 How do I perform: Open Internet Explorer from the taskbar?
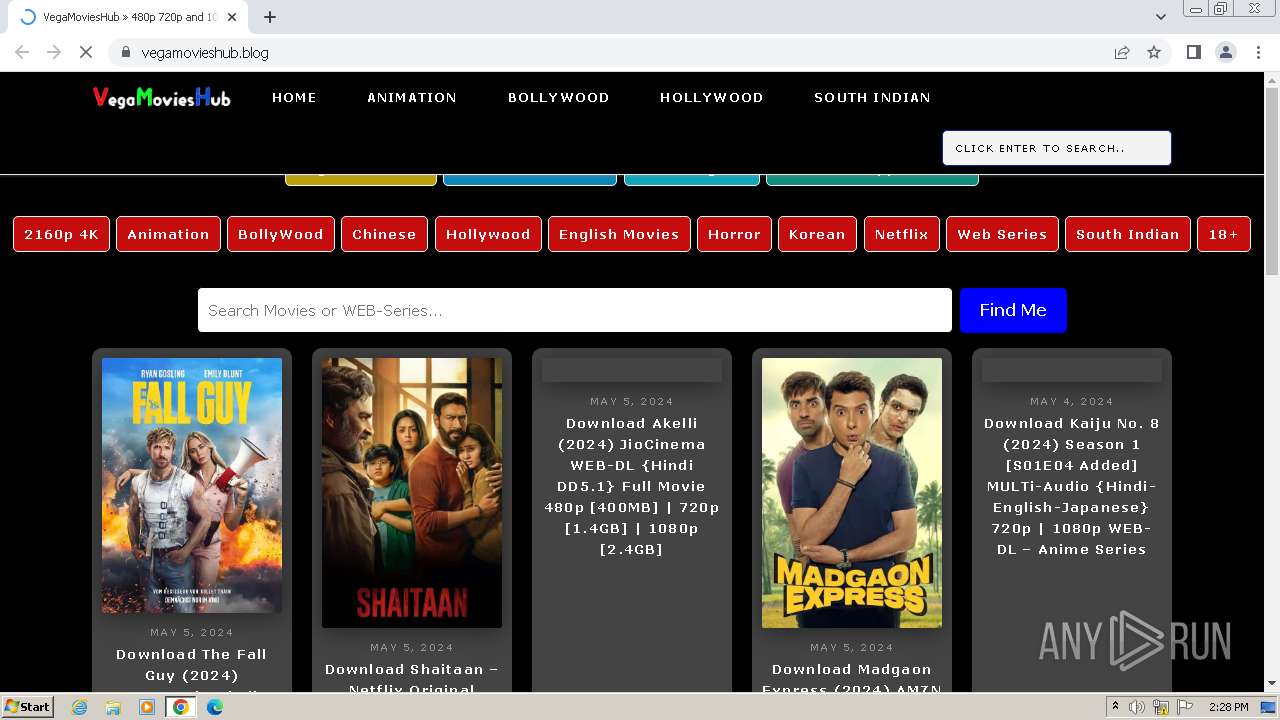(x=80, y=707)
